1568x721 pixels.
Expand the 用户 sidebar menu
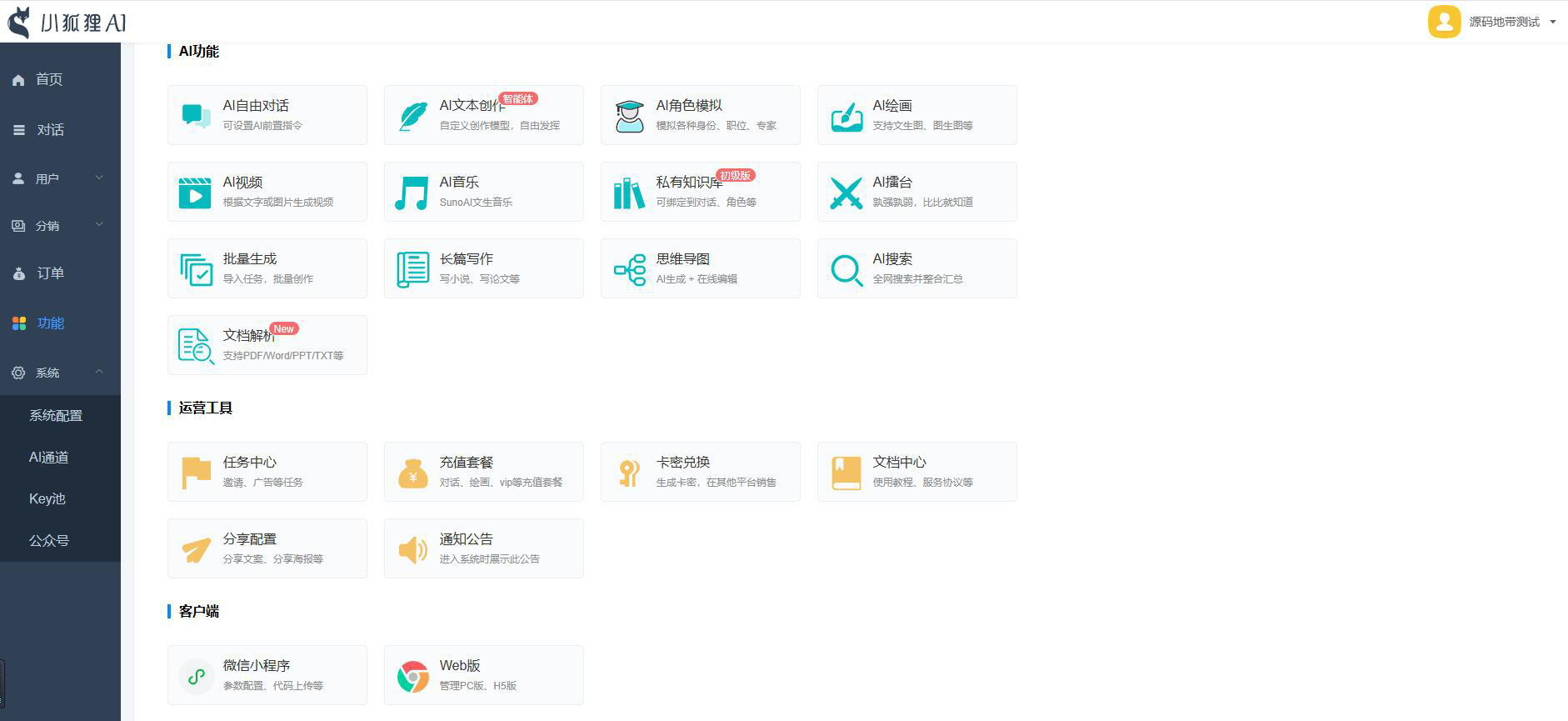[x=60, y=178]
